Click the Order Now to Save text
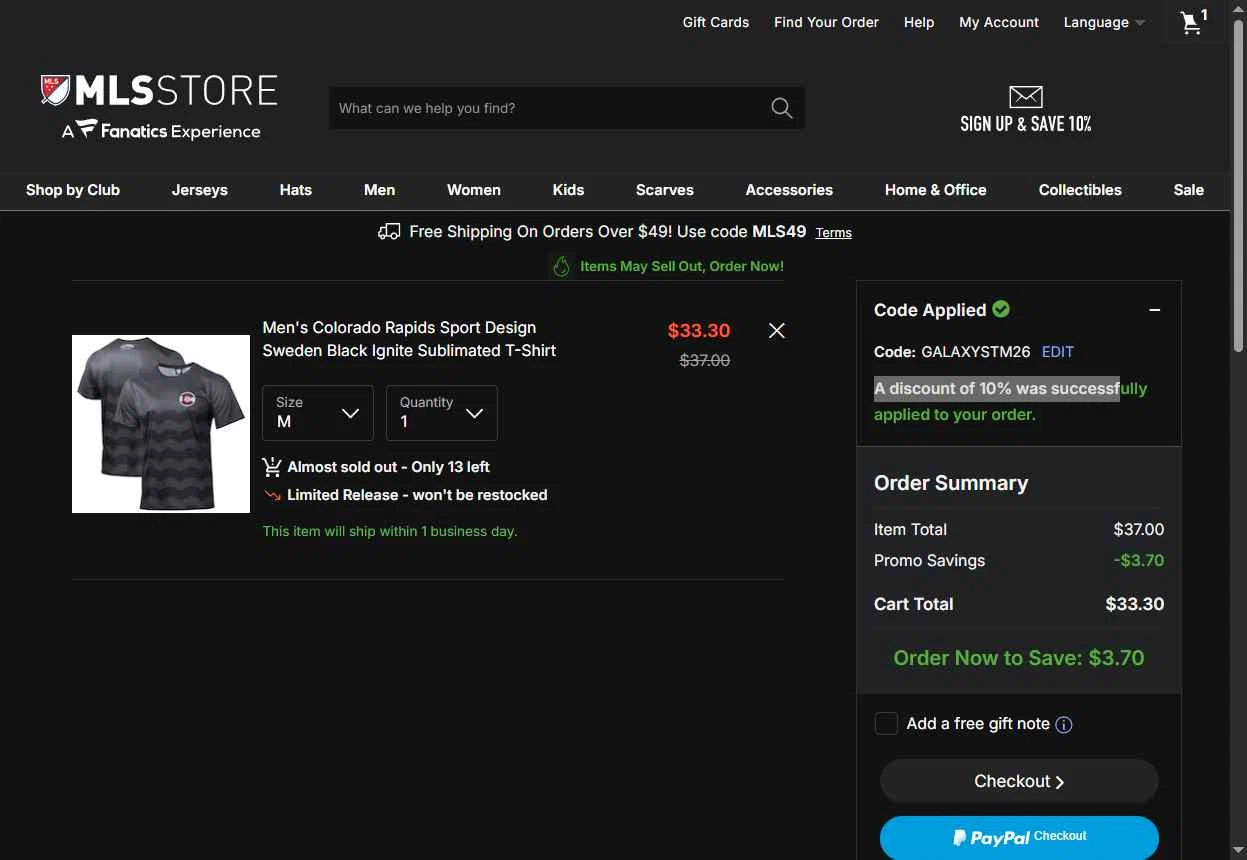 coord(1019,658)
